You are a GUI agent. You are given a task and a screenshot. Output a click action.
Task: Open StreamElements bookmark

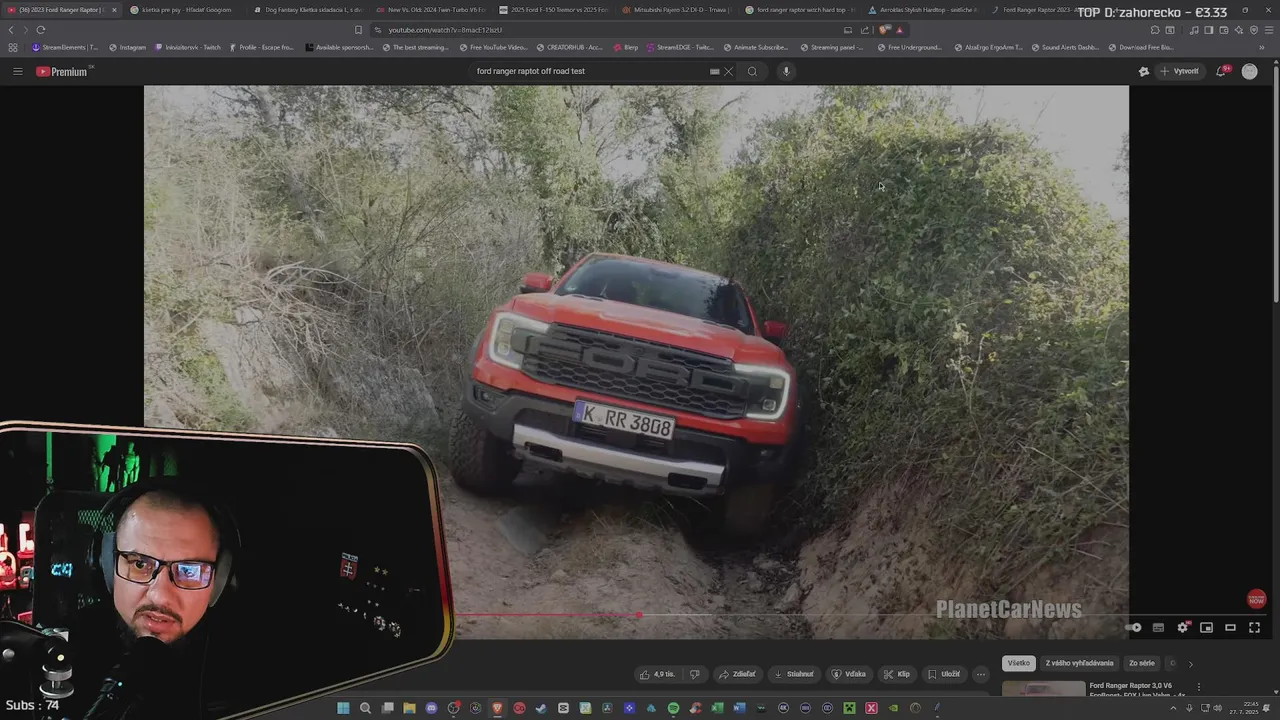pos(66,47)
